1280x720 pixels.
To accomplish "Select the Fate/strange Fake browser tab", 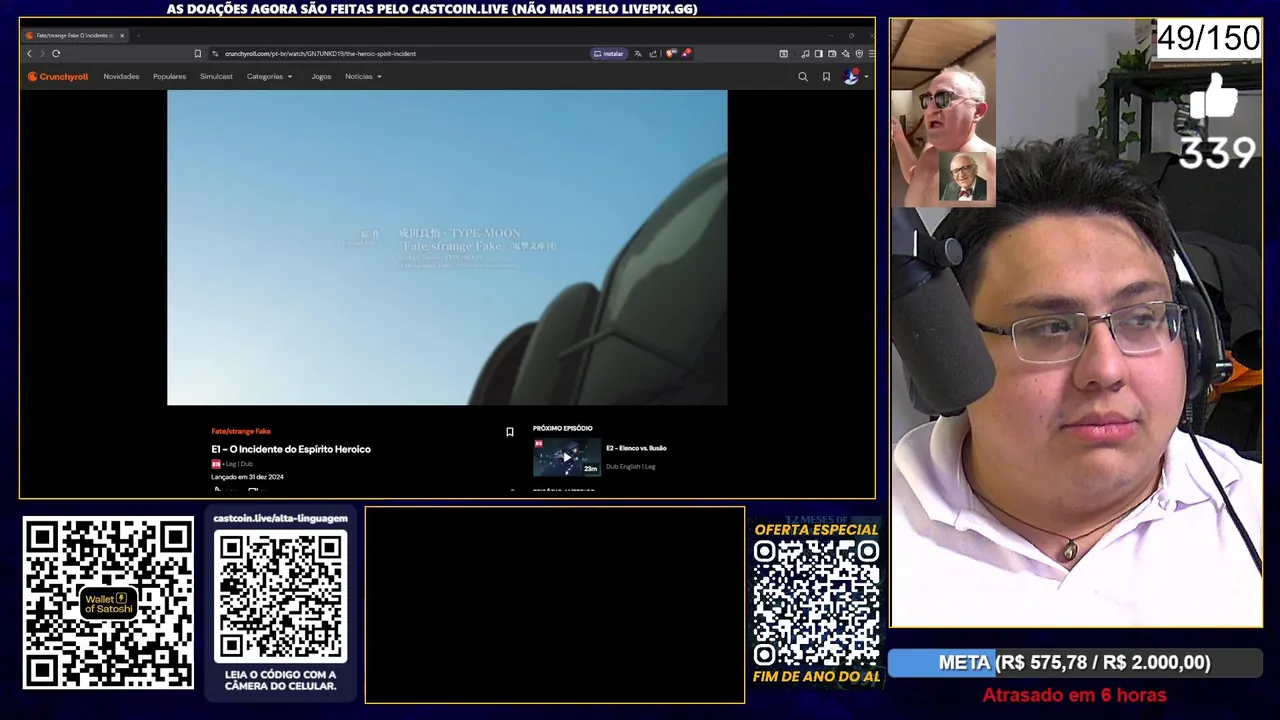I will point(75,35).
